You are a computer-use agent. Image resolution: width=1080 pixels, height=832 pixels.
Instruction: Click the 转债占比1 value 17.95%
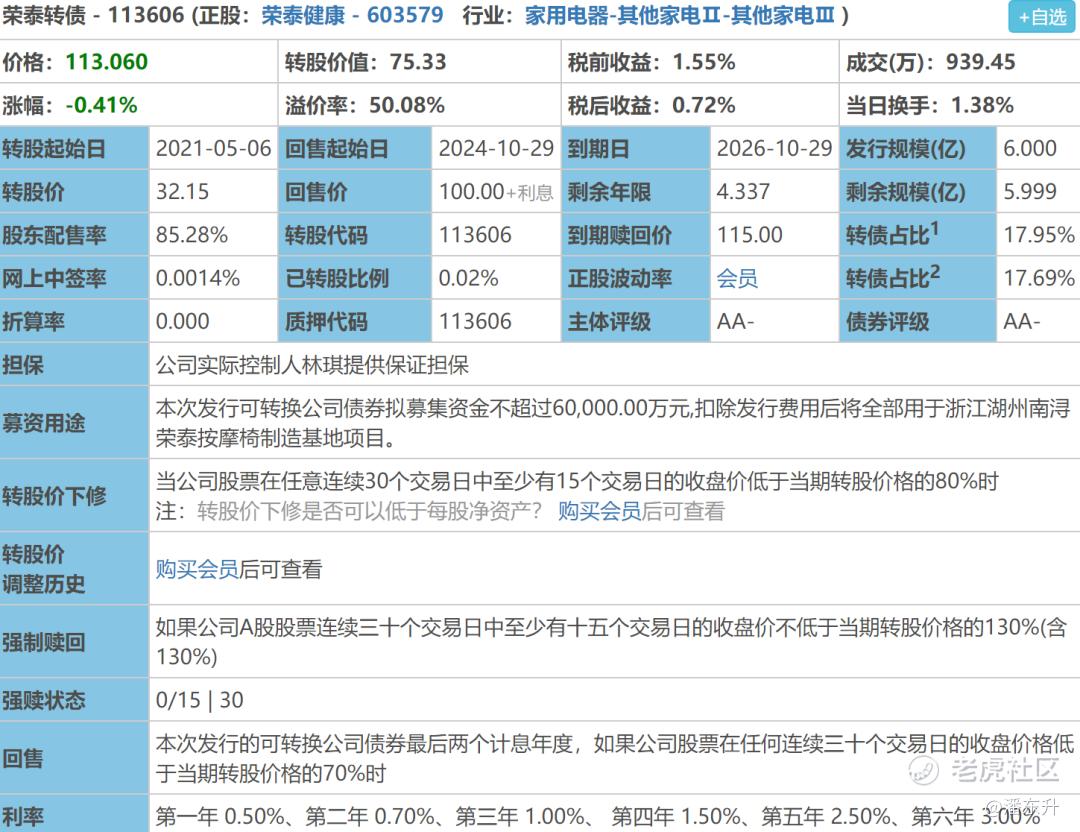coord(1039,235)
